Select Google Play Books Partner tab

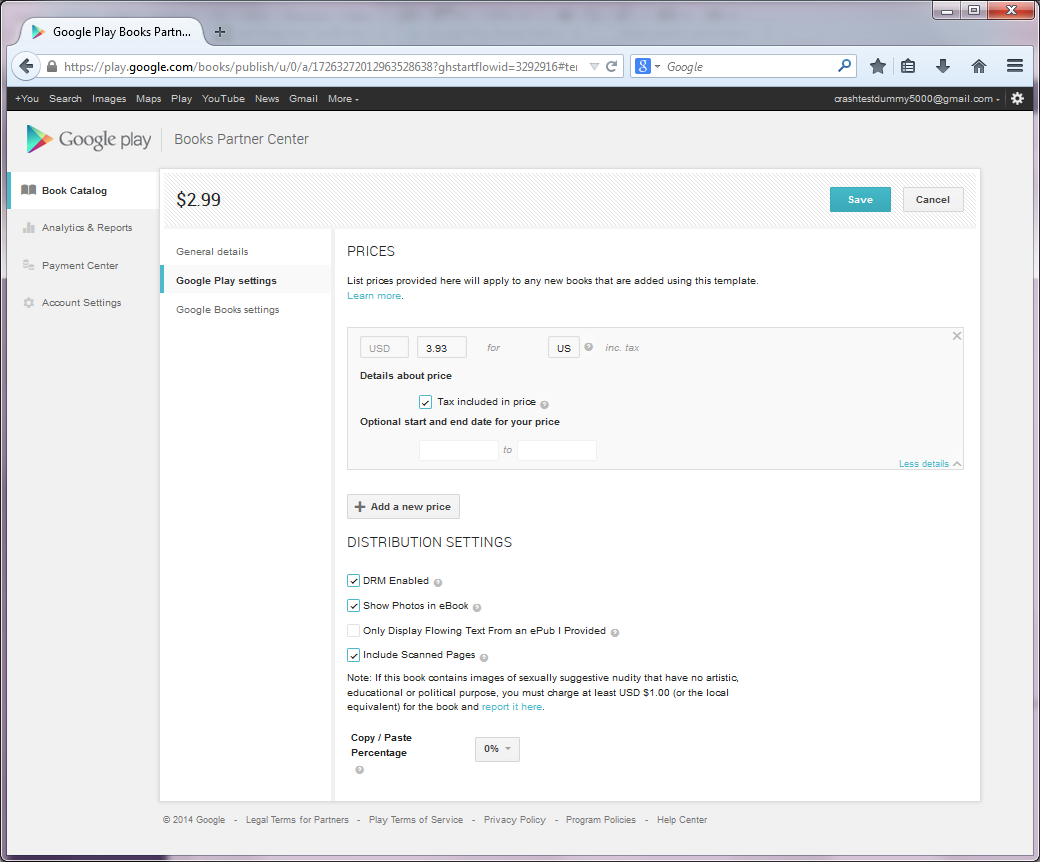coord(111,32)
